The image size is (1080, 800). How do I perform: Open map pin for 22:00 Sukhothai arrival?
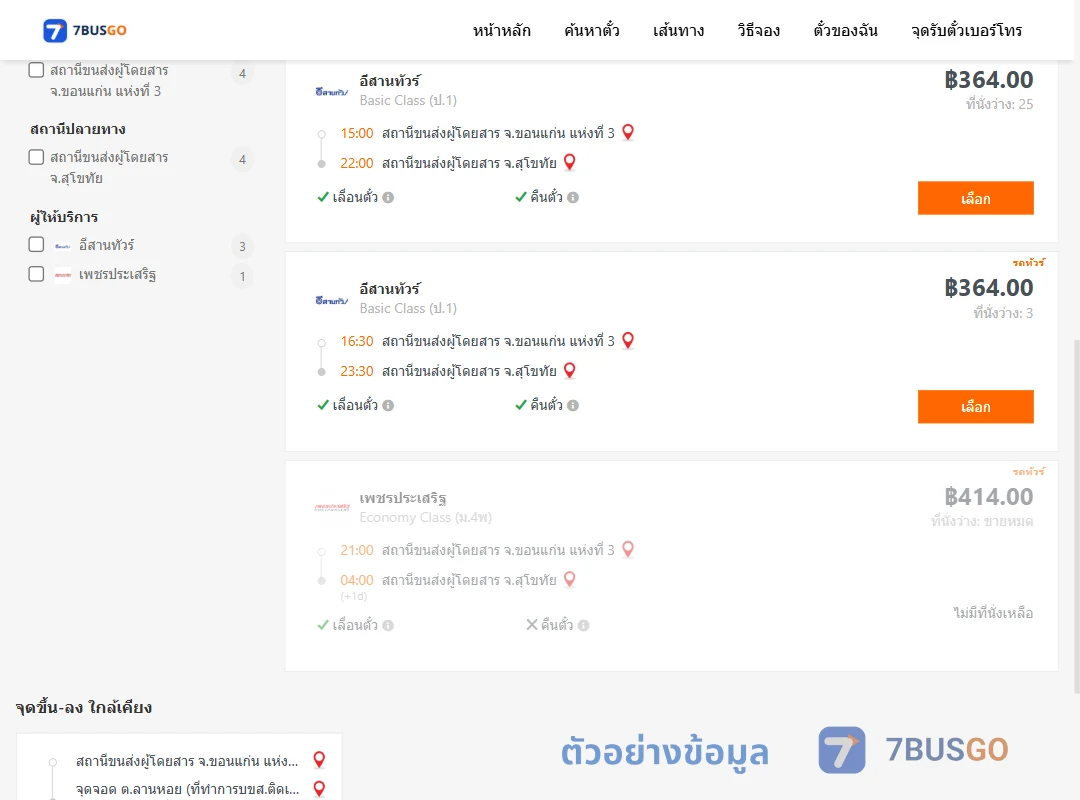pyautogui.click(x=570, y=163)
